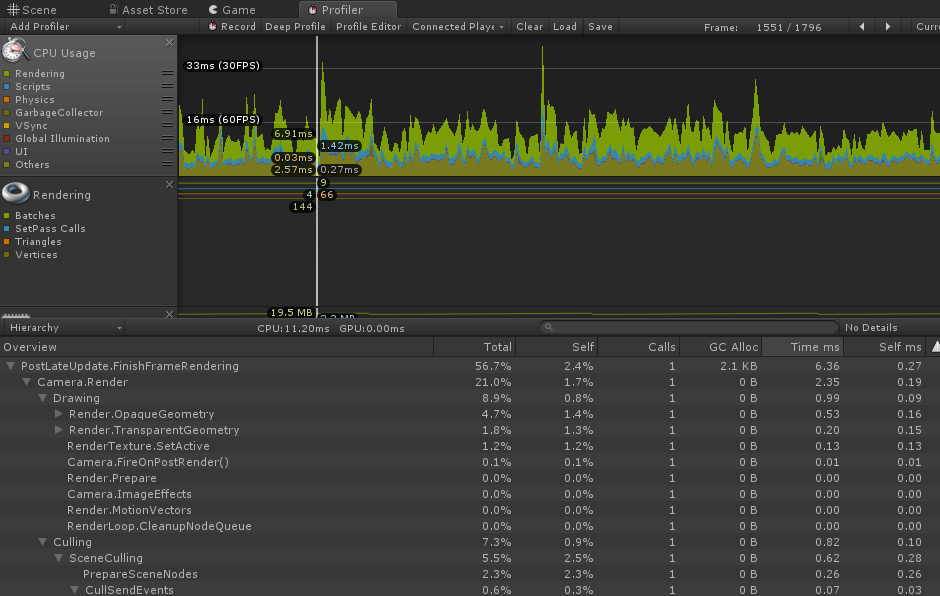Step to the next frame arrow
Image resolution: width=940 pixels, height=596 pixels.
point(888,27)
